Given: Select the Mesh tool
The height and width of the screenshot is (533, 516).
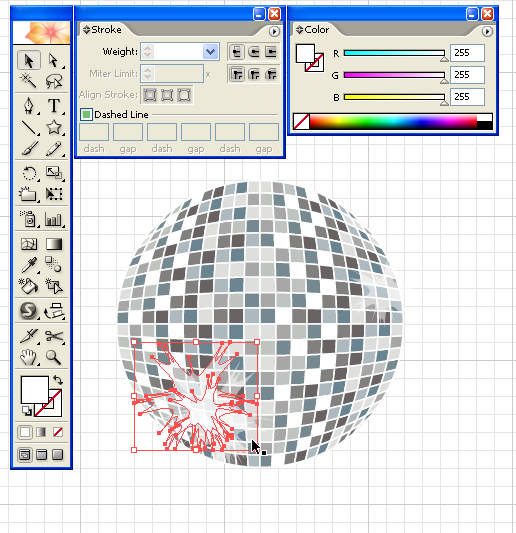Looking at the screenshot, I should pyautogui.click(x=29, y=244).
